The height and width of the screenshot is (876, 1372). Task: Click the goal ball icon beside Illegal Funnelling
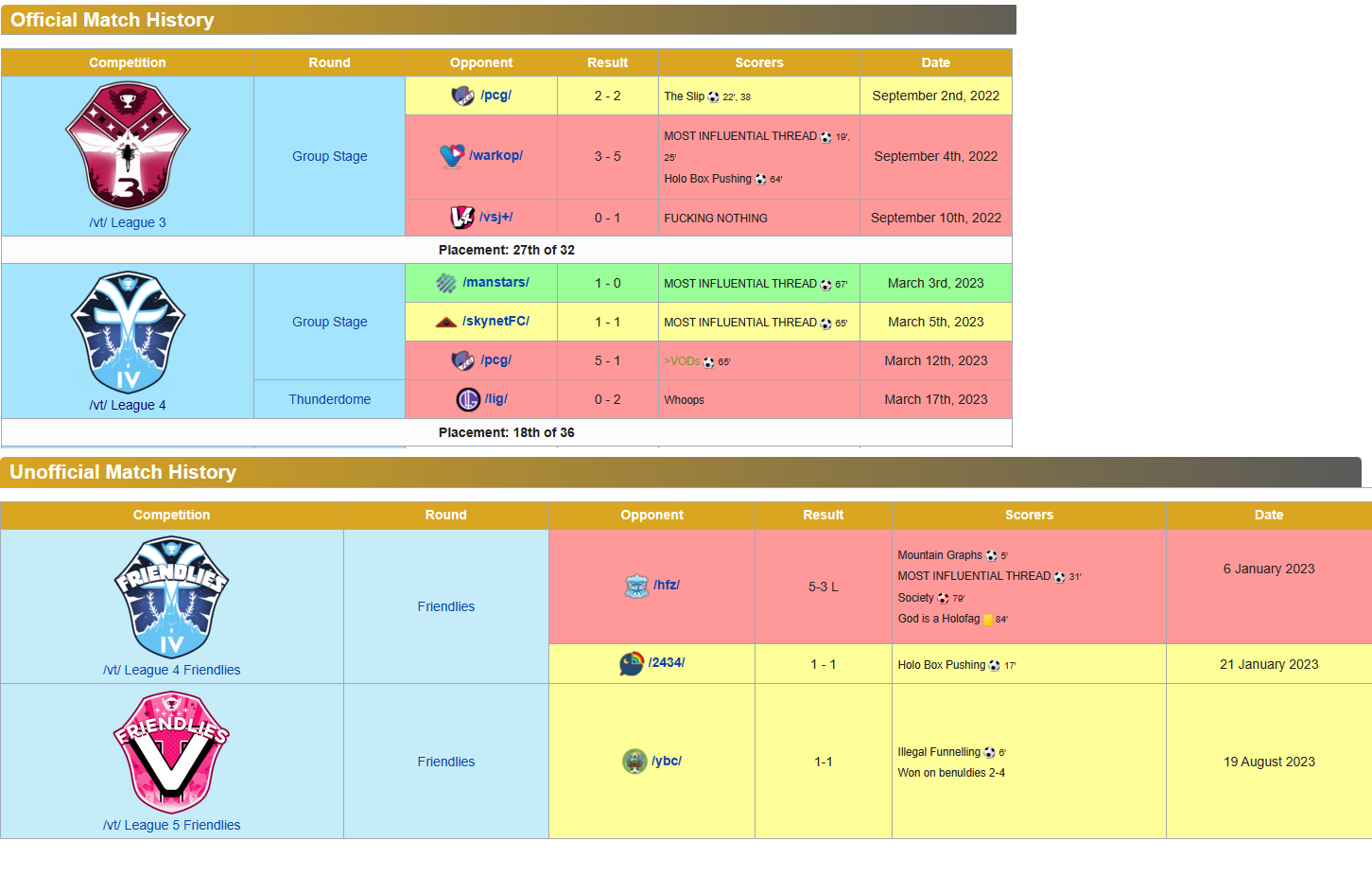point(989,753)
